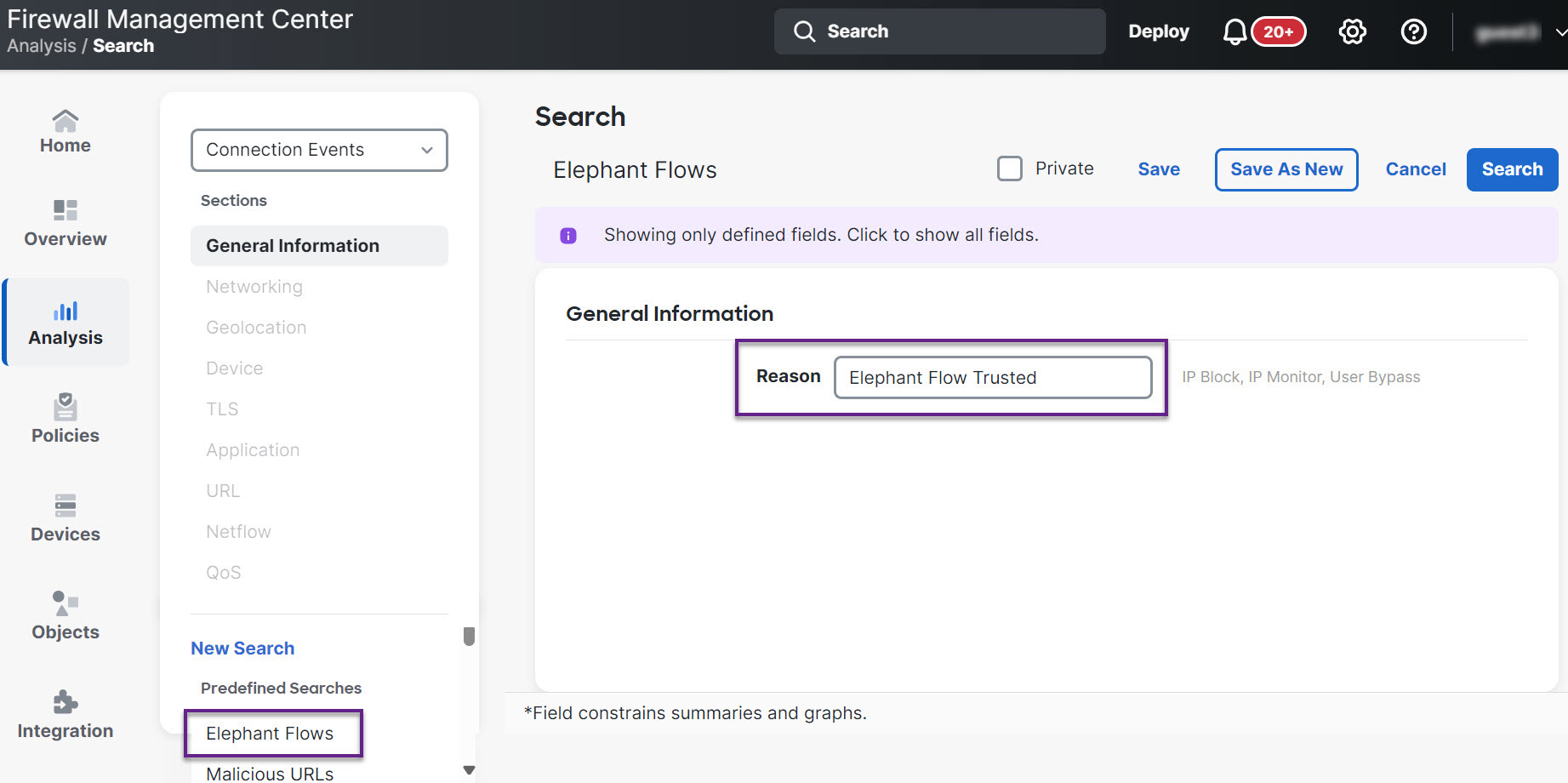Select the Geolocation section
The width and height of the screenshot is (1568, 783).
256,328
